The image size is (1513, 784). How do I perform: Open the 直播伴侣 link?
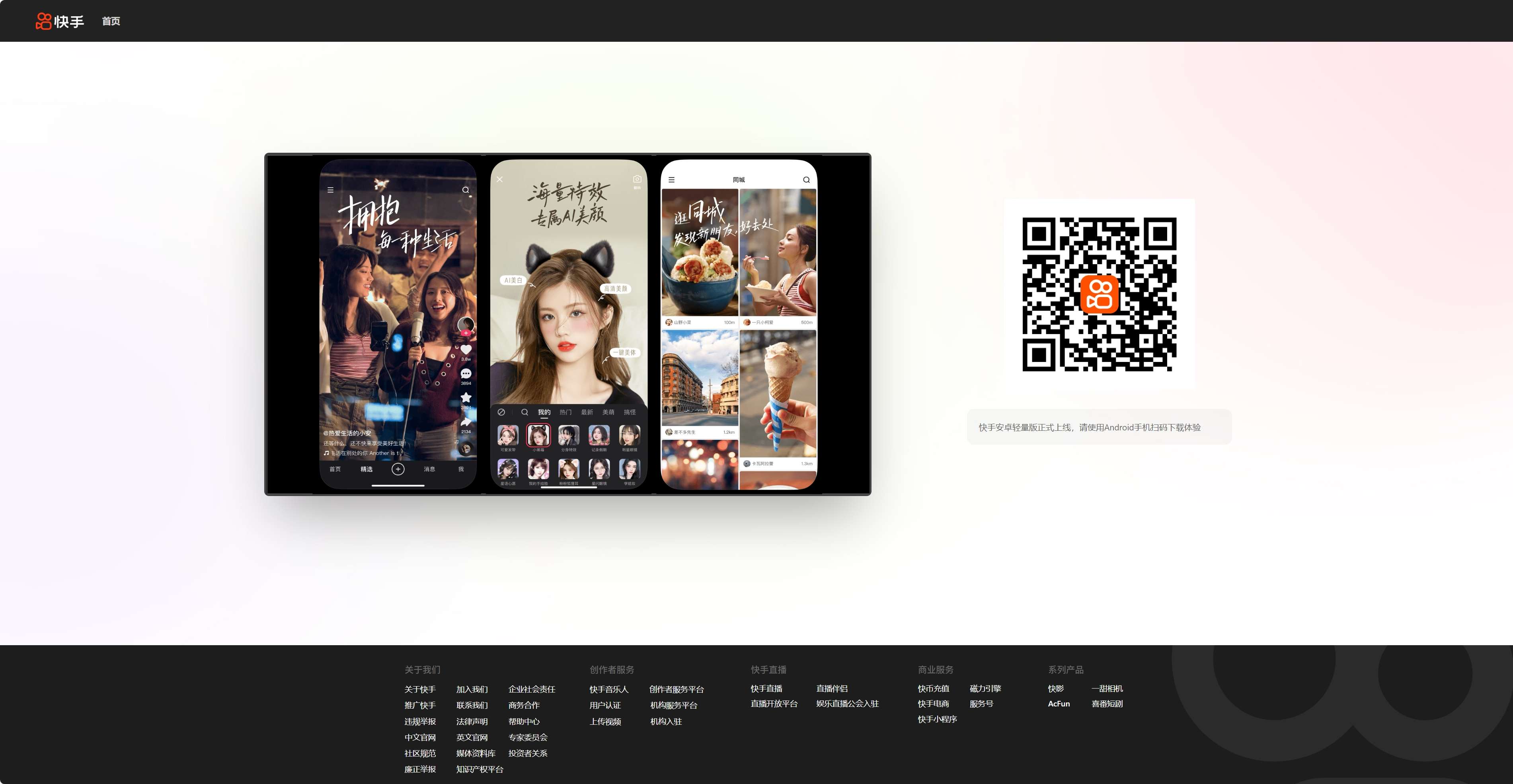(x=832, y=689)
